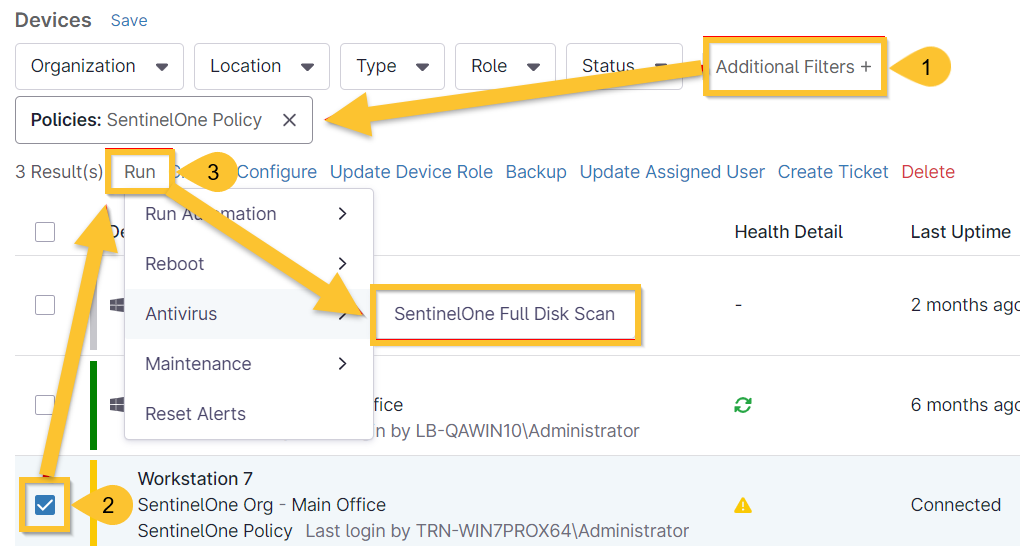Click Windows icon beside second device row

(117, 404)
